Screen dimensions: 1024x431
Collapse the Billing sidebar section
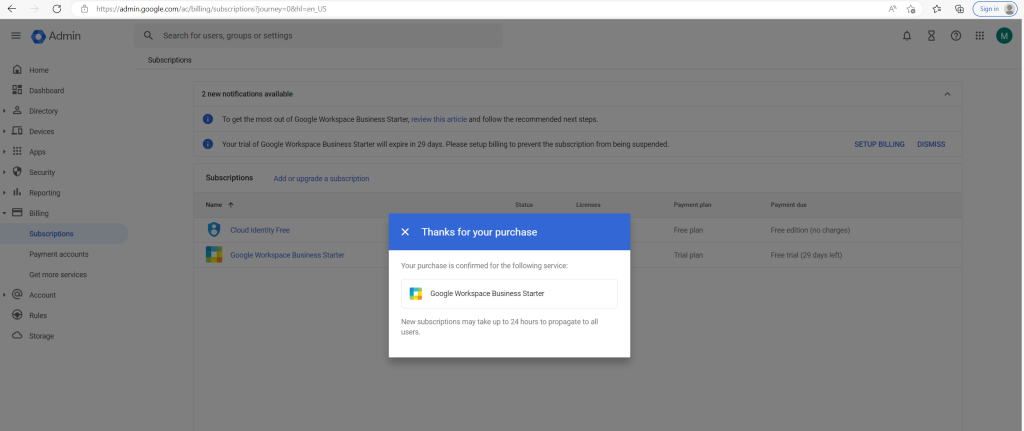coord(5,213)
